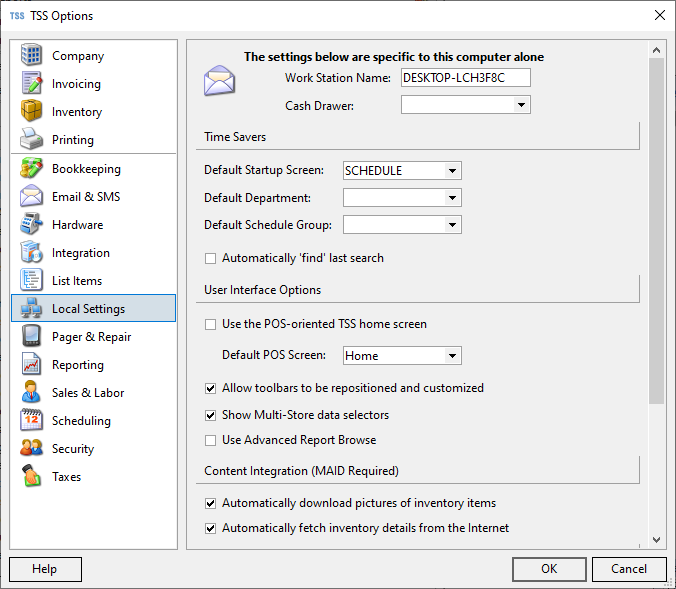Viewport: 676px width, 589px height.
Task: Toggle Use the POS-oriented TSS home screen
Action: (x=210, y=324)
